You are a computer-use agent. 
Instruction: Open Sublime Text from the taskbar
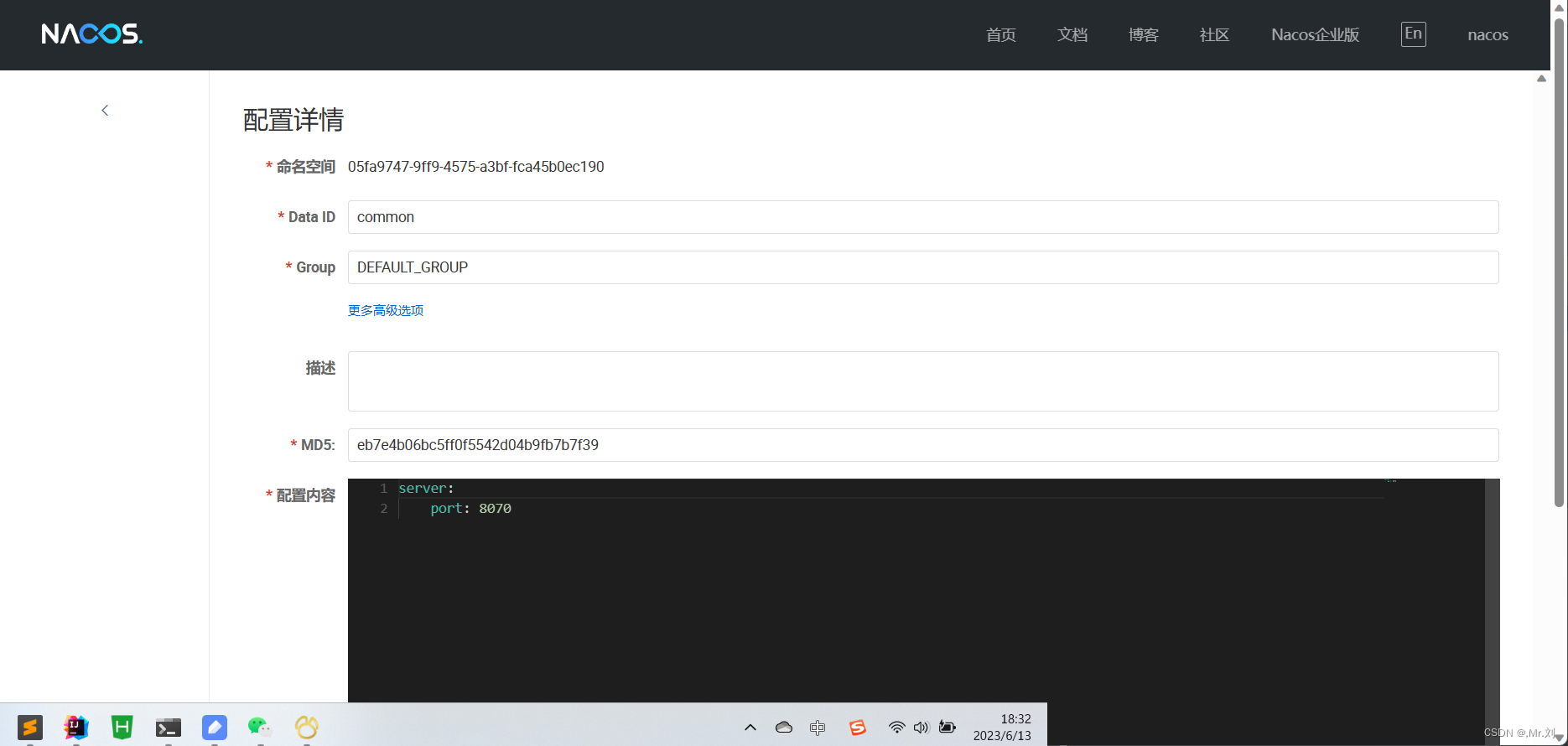pos(30,727)
